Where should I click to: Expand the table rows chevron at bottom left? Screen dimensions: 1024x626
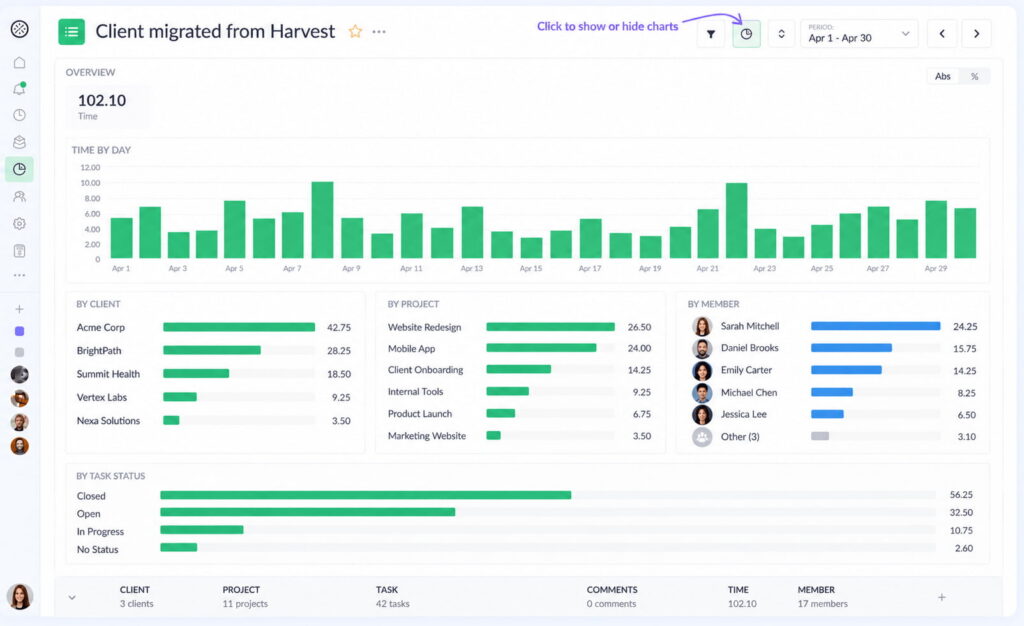[72, 597]
